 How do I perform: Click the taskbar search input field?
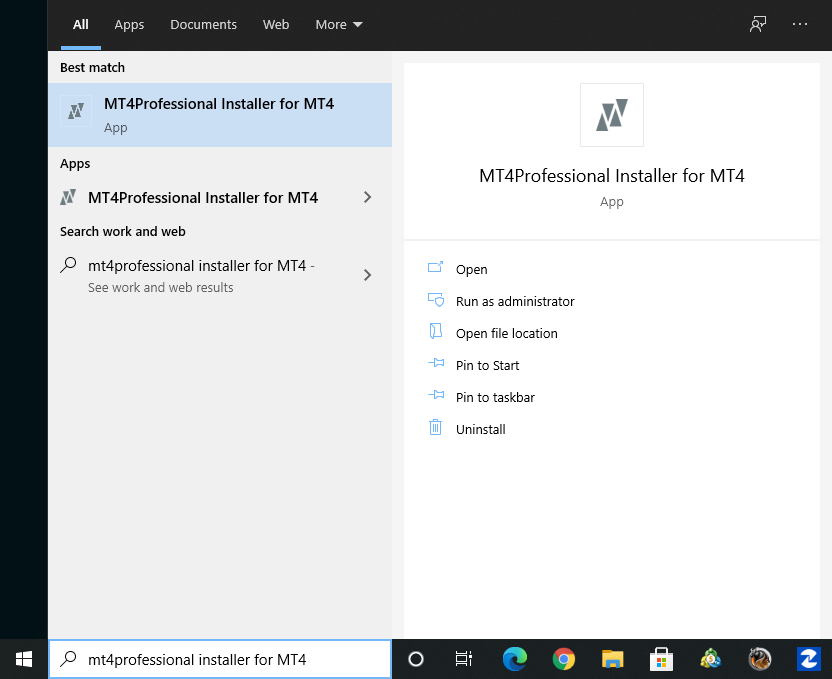coord(220,659)
